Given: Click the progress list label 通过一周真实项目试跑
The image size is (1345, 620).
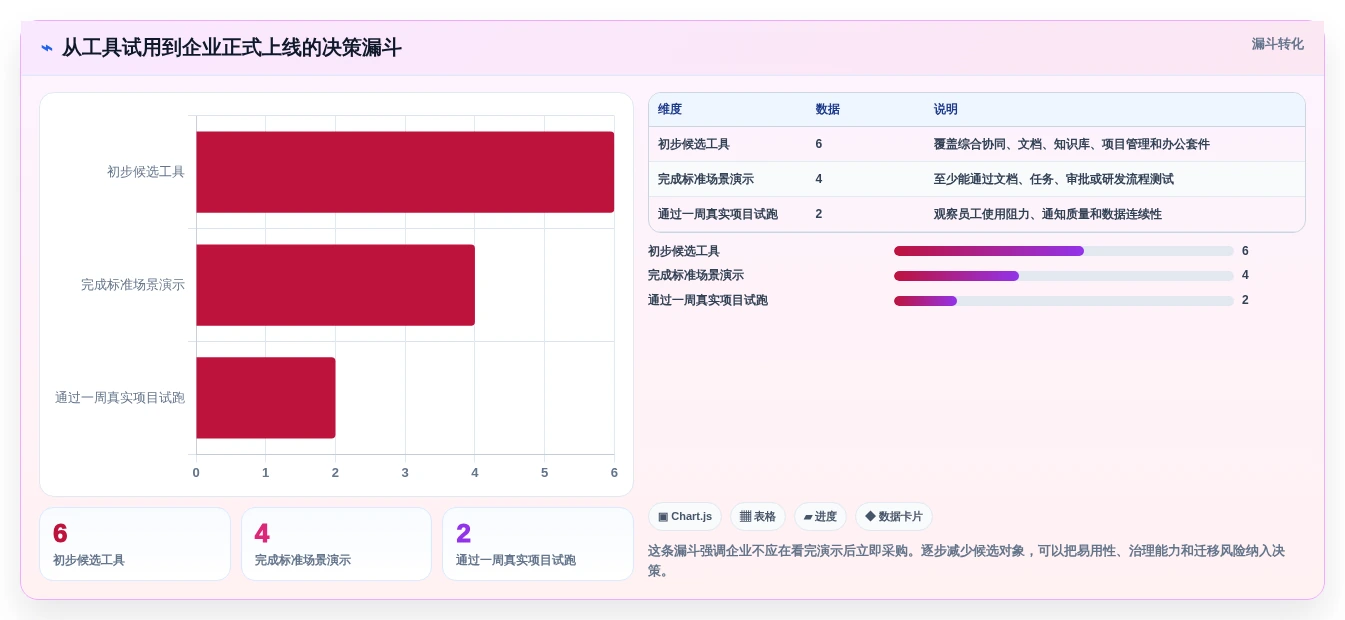Looking at the screenshot, I should point(708,300).
